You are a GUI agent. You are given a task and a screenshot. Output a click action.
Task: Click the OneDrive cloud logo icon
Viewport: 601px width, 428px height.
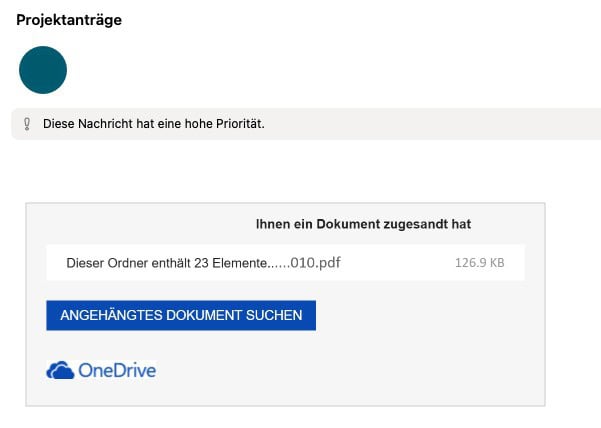click(61, 371)
